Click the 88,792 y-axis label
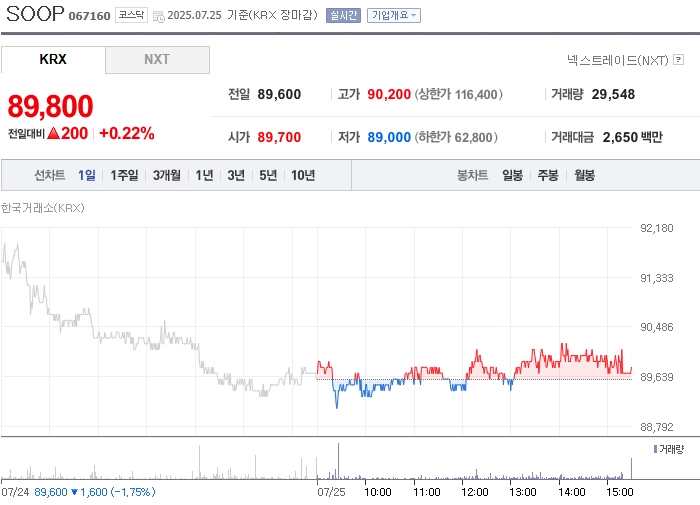This screenshot has width=700, height=505. coord(656,427)
